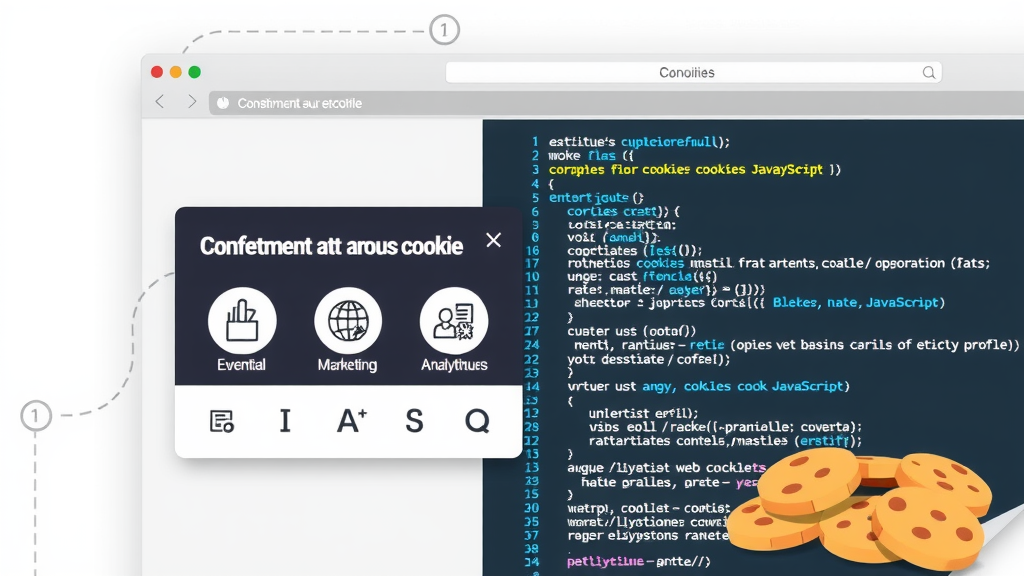
Task: Toggle the Evential cookie category
Action: click(241, 320)
